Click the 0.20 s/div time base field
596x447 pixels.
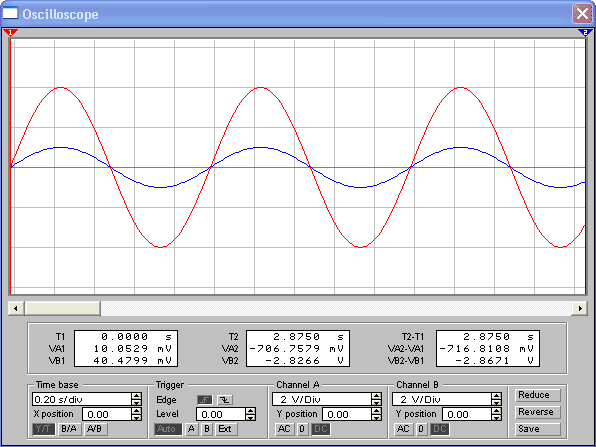coord(82,399)
